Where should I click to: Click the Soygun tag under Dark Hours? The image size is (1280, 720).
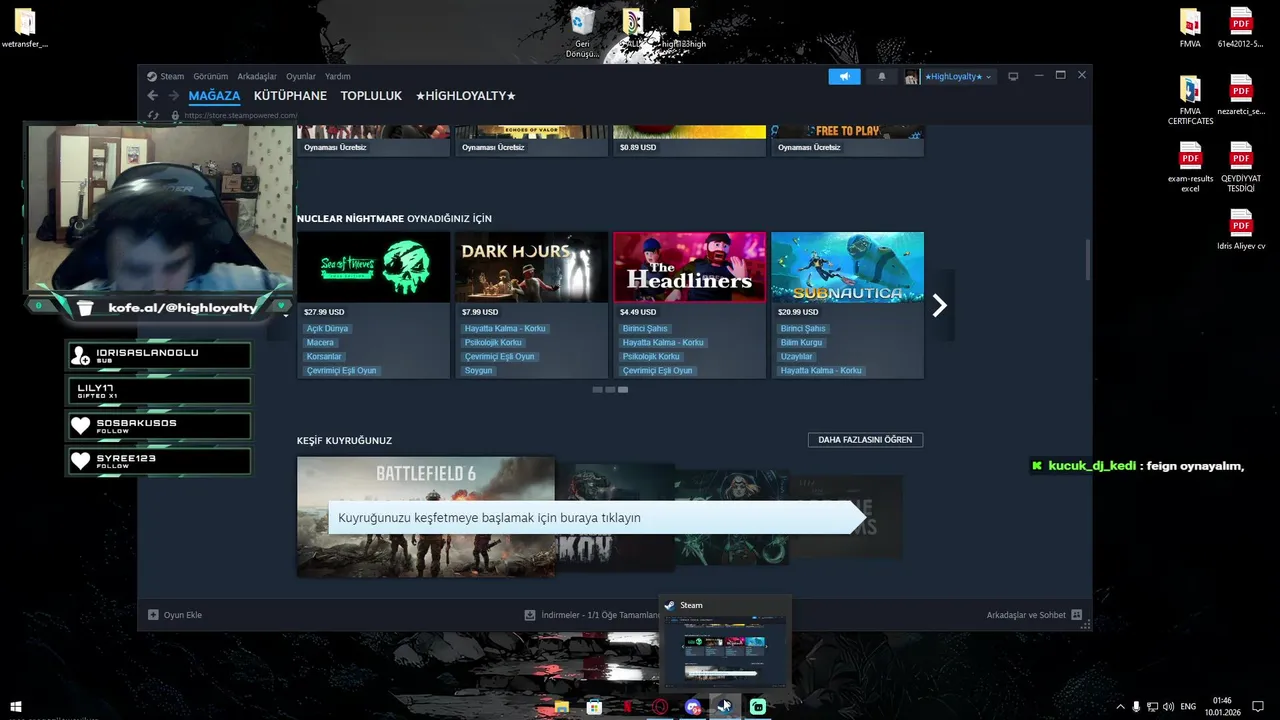[x=479, y=371]
